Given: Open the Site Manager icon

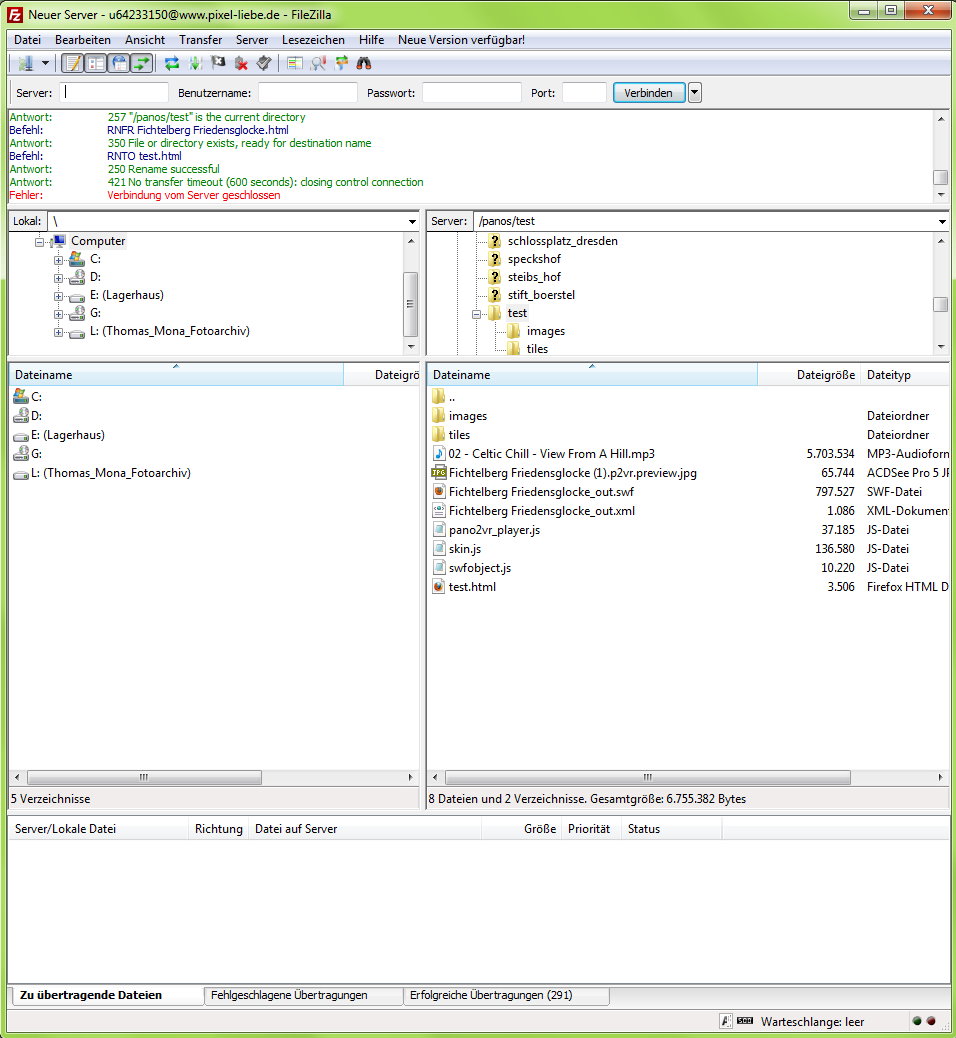Looking at the screenshot, I should 25,63.
